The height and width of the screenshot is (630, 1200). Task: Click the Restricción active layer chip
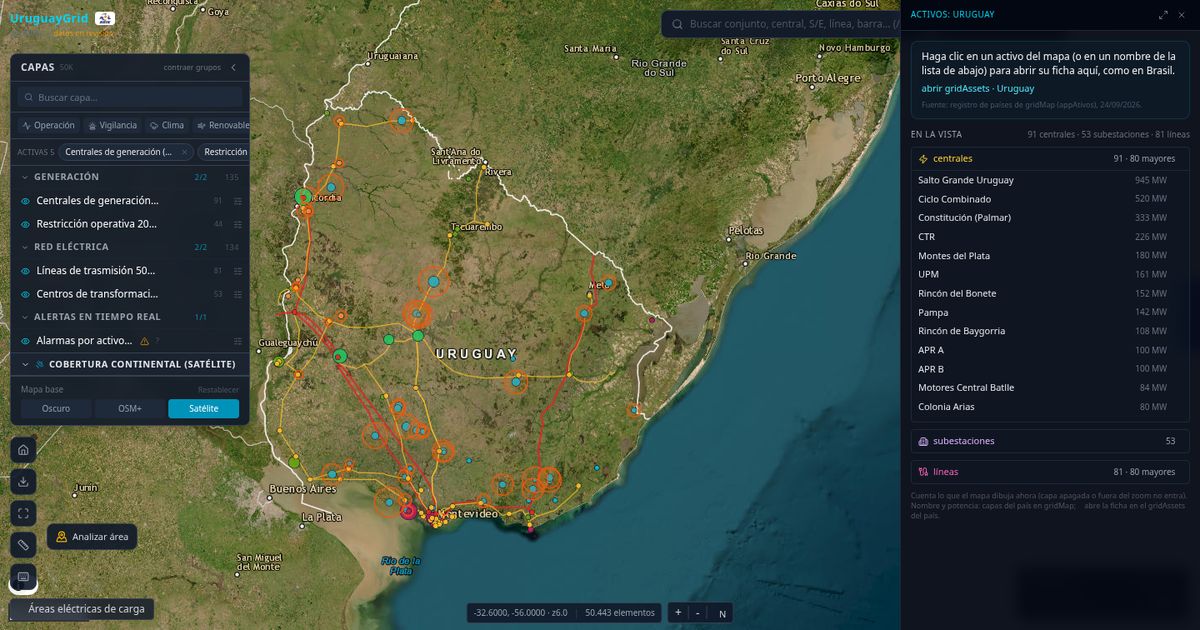point(222,152)
